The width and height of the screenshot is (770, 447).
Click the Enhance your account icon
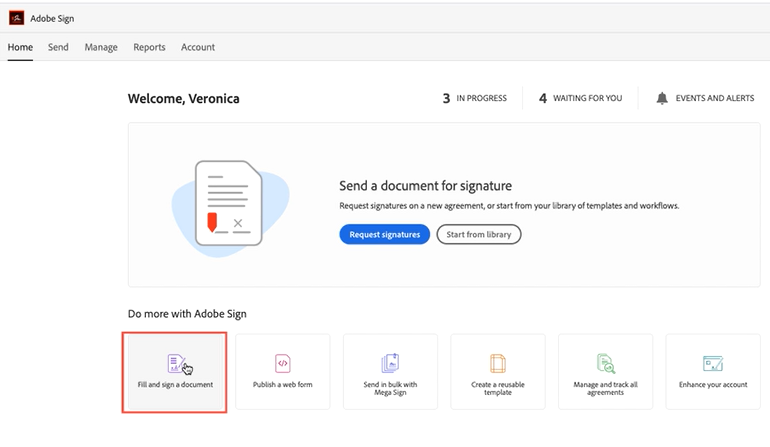point(713,363)
